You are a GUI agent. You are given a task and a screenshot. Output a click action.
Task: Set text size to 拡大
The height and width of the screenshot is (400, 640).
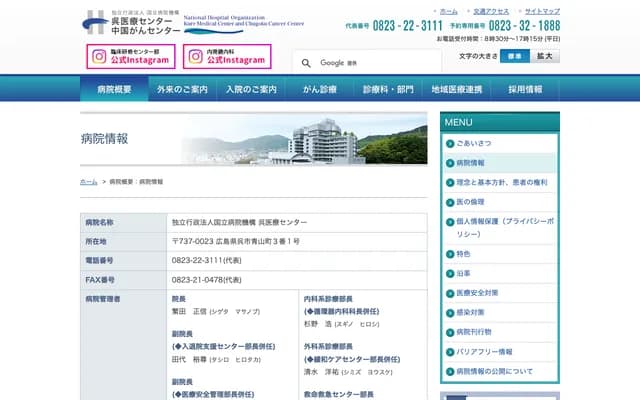(545, 57)
